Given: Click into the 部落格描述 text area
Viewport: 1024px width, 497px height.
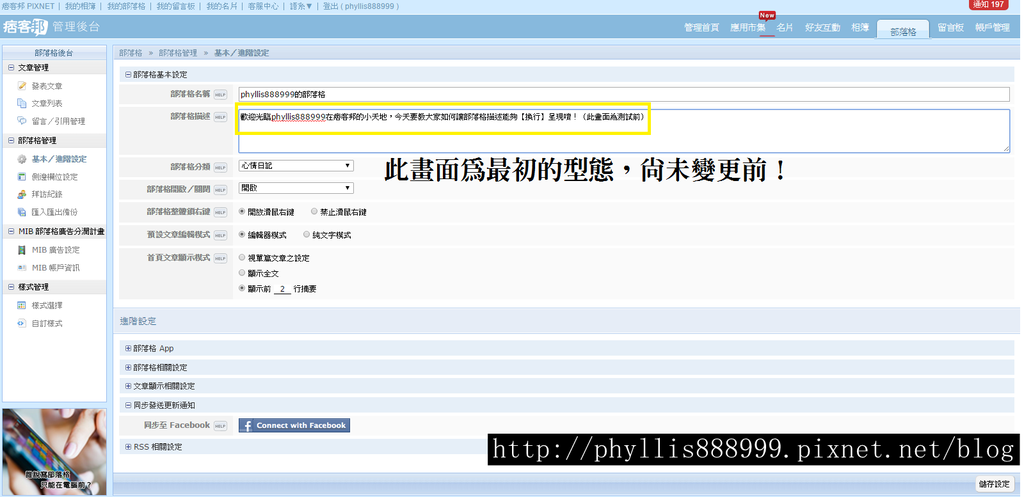Looking at the screenshot, I should tap(624, 131).
